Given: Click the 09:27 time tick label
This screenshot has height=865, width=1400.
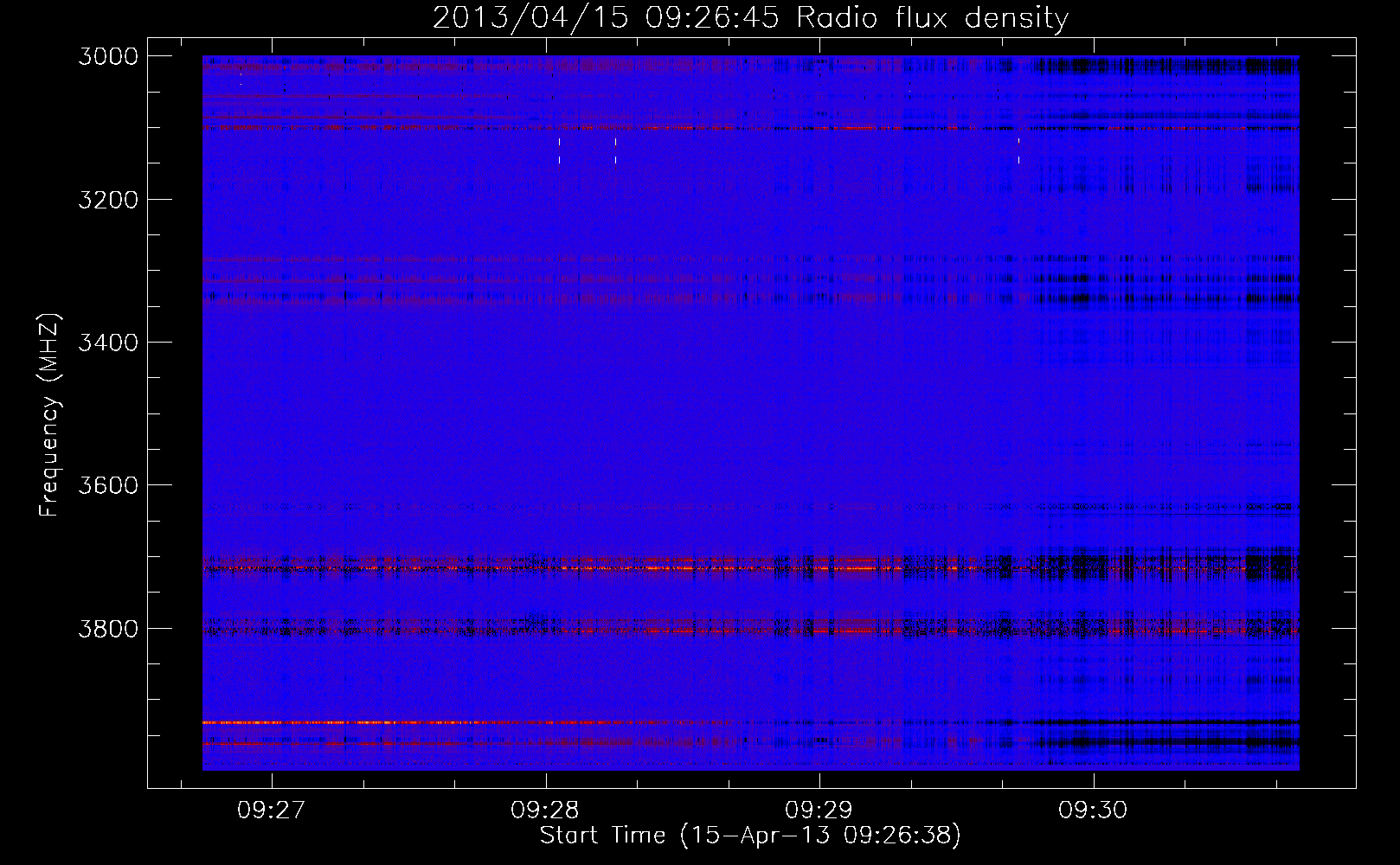Looking at the screenshot, I should coord(272,810).
